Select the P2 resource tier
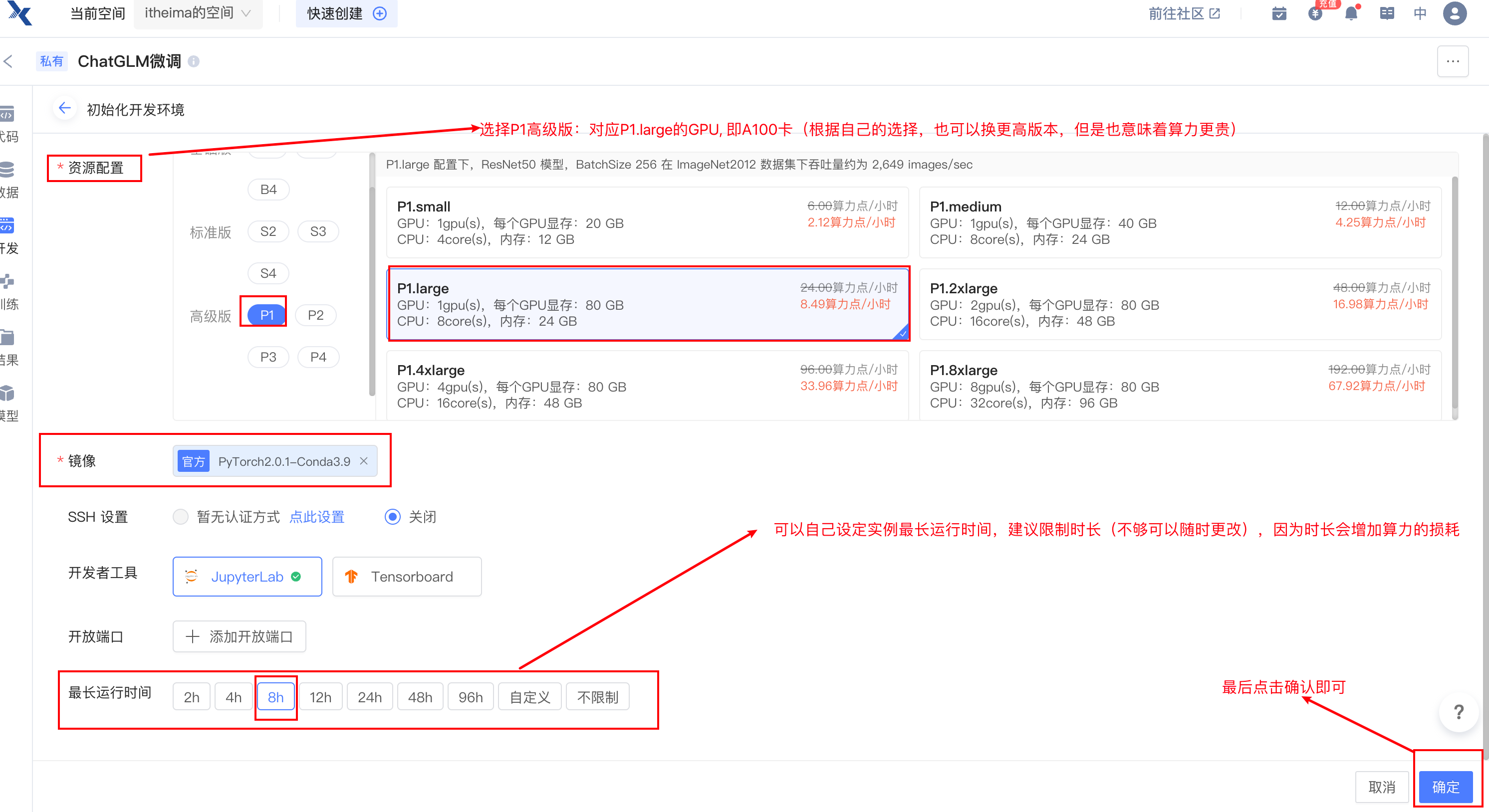The width and height of the screenshot is (1489, 812). point(315,315)
